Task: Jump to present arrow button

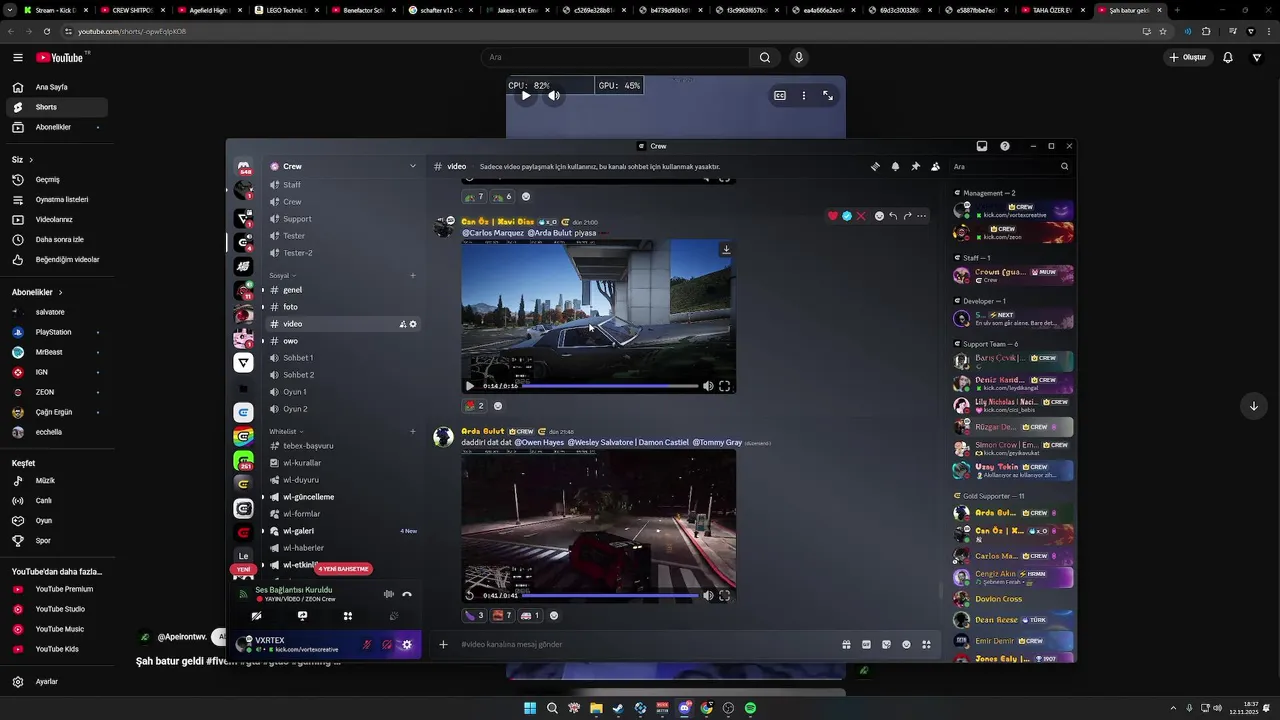Action: click(1253, 405)
